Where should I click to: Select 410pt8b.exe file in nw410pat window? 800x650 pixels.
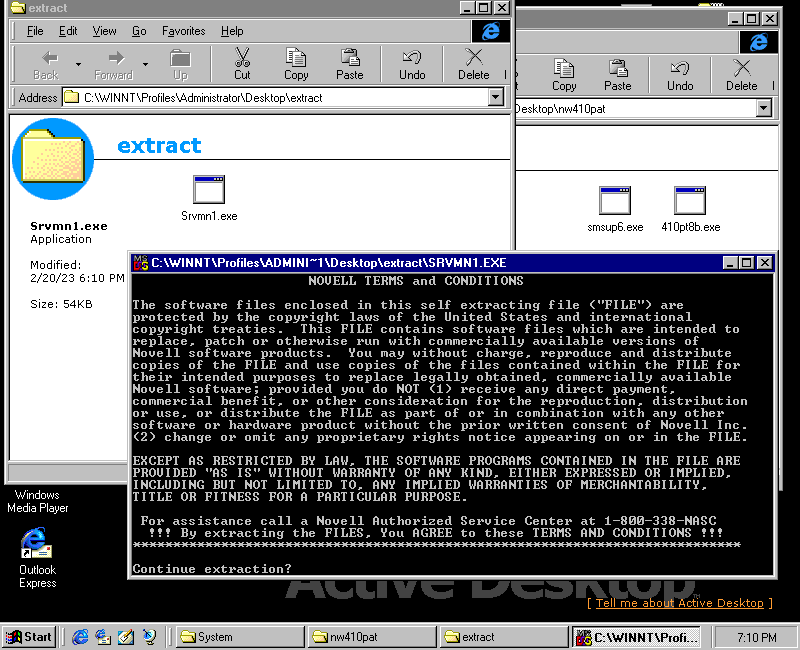tap(690, 201)
